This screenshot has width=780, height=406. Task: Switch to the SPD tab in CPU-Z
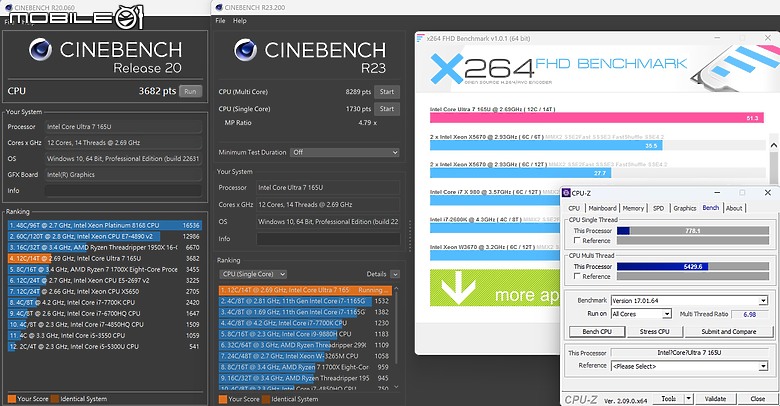click(659, 208)
